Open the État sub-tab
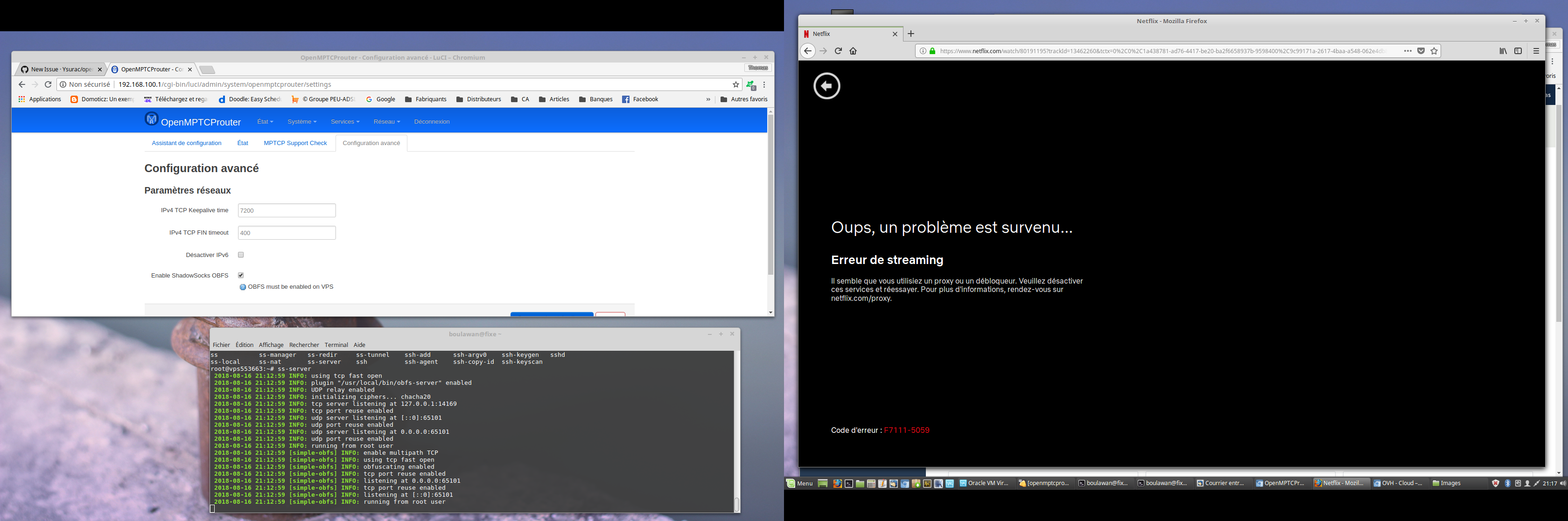The height and width of the screenshot is (521, 1568). tap(243, 143)
